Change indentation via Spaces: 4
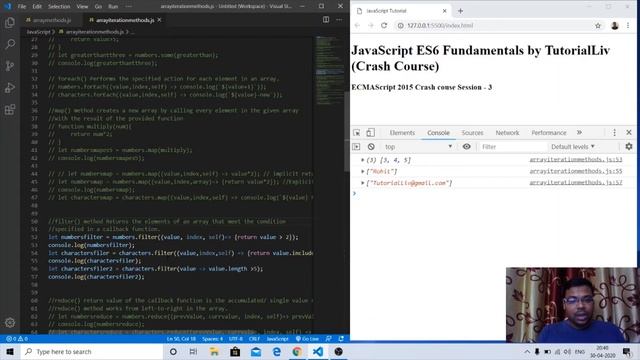 [x=212, y=339]
